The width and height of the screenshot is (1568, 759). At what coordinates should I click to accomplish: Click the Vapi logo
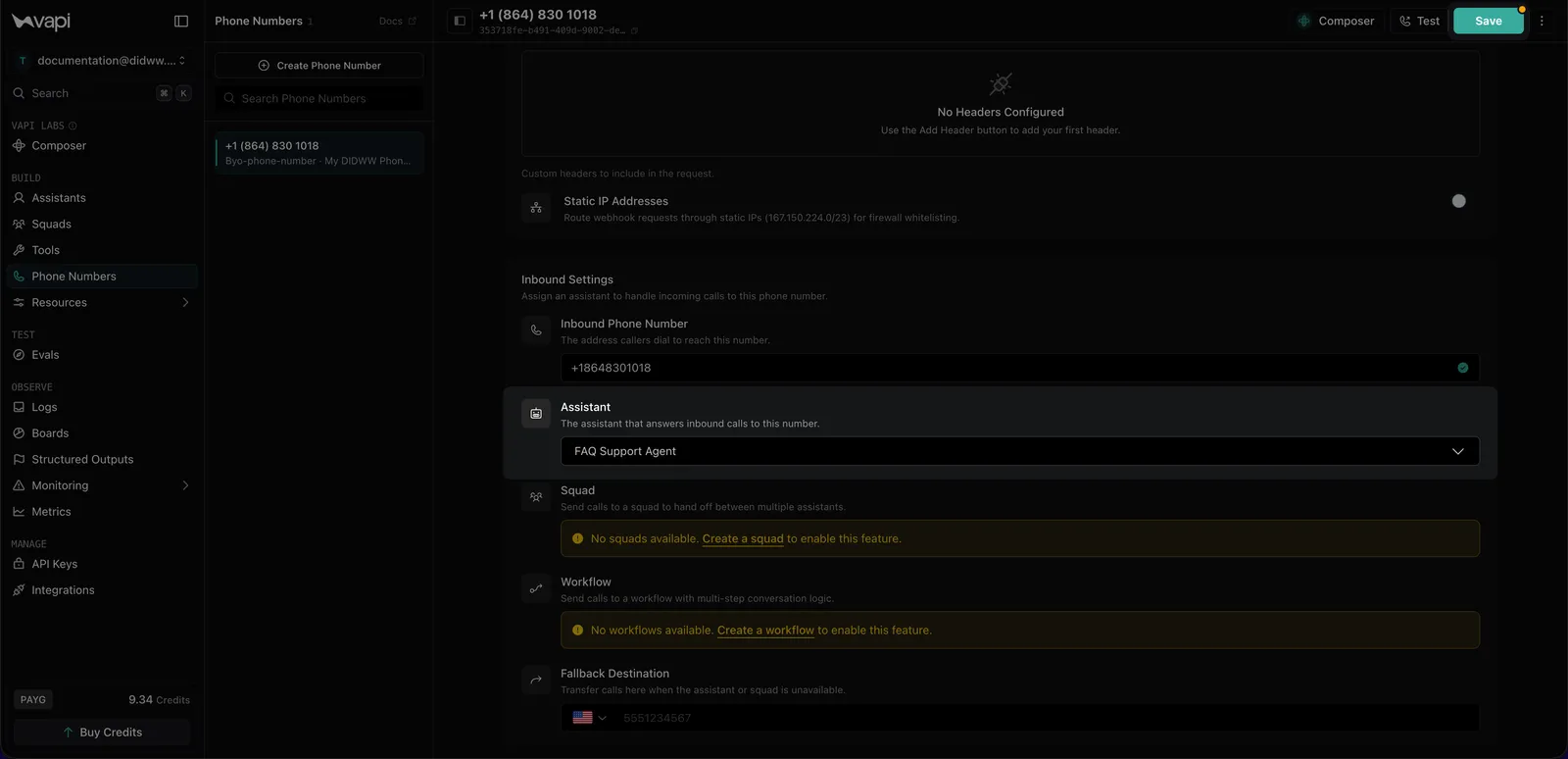click(x=41, y=21)
